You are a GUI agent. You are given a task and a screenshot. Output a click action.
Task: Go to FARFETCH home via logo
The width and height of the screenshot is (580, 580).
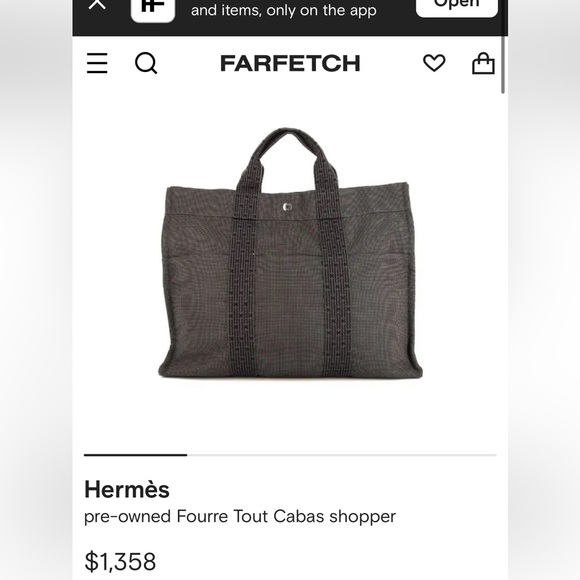290,63
